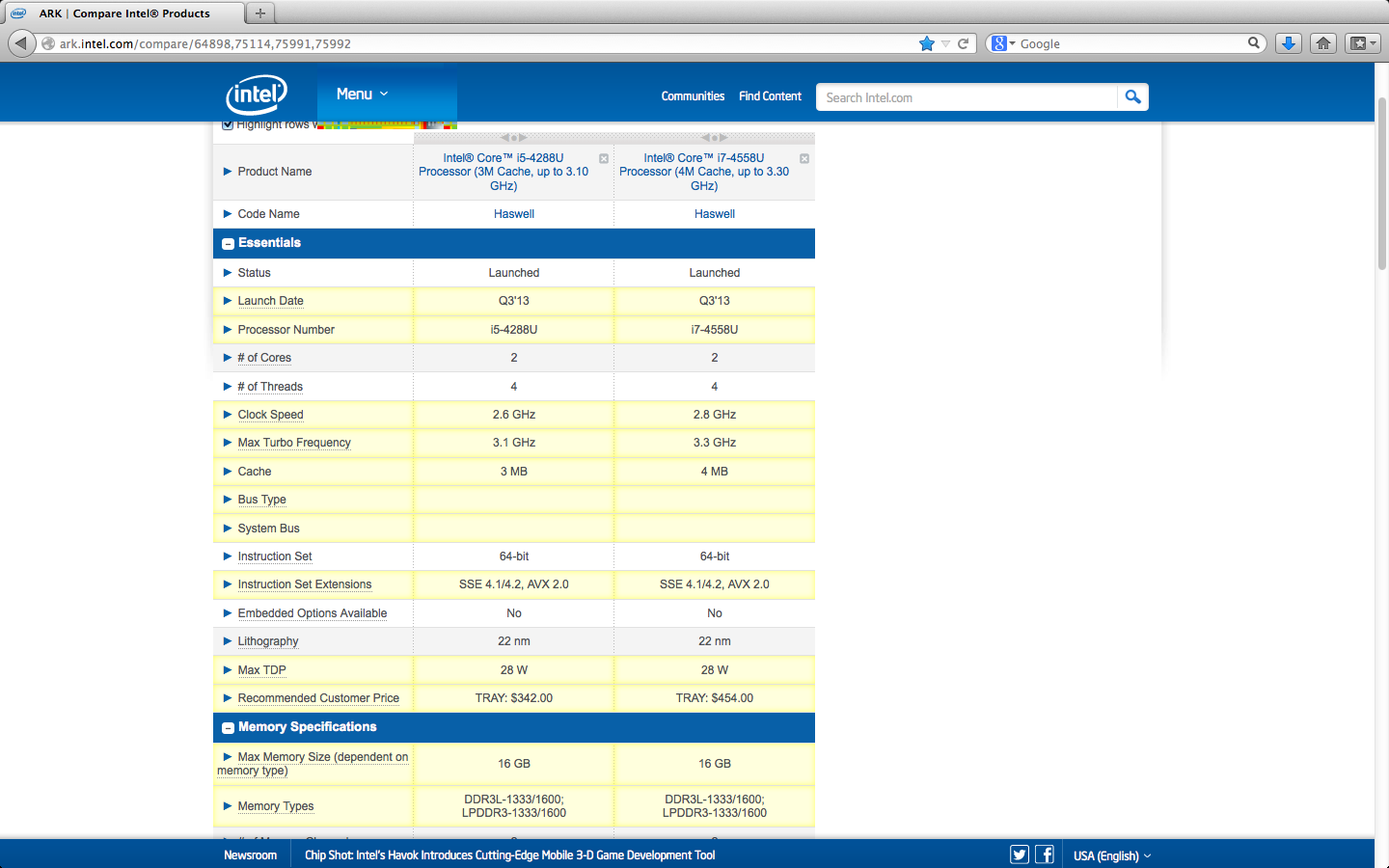Click the reorder arrows above the i7-4558U column

tap(714, 138)
